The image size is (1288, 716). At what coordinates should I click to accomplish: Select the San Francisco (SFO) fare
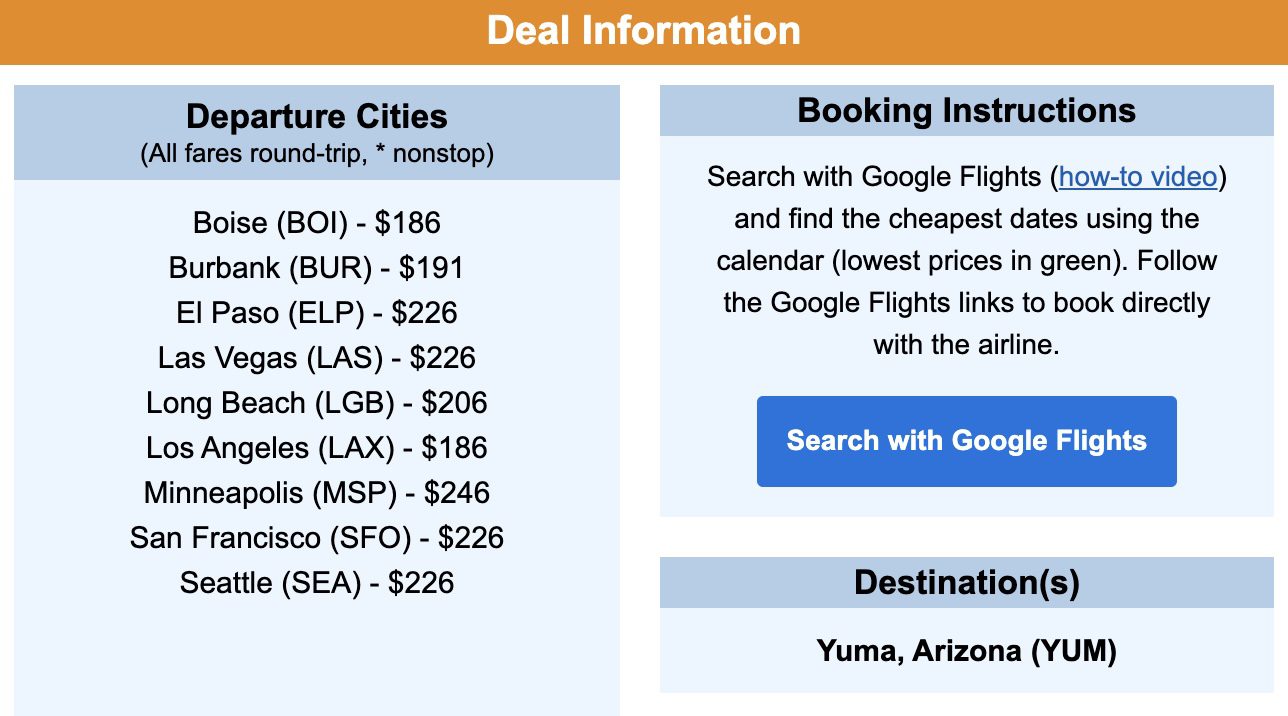316,537
